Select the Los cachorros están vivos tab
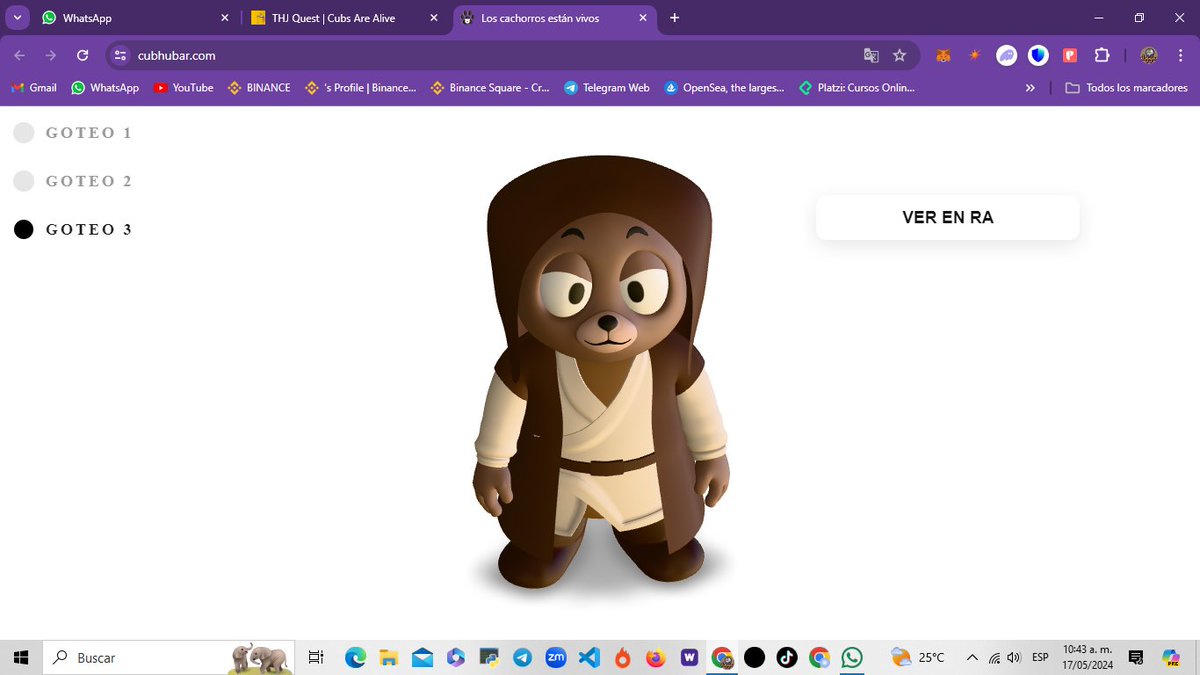The height and width of the screenshot is (675, 1200). click(x=552, y=18)
